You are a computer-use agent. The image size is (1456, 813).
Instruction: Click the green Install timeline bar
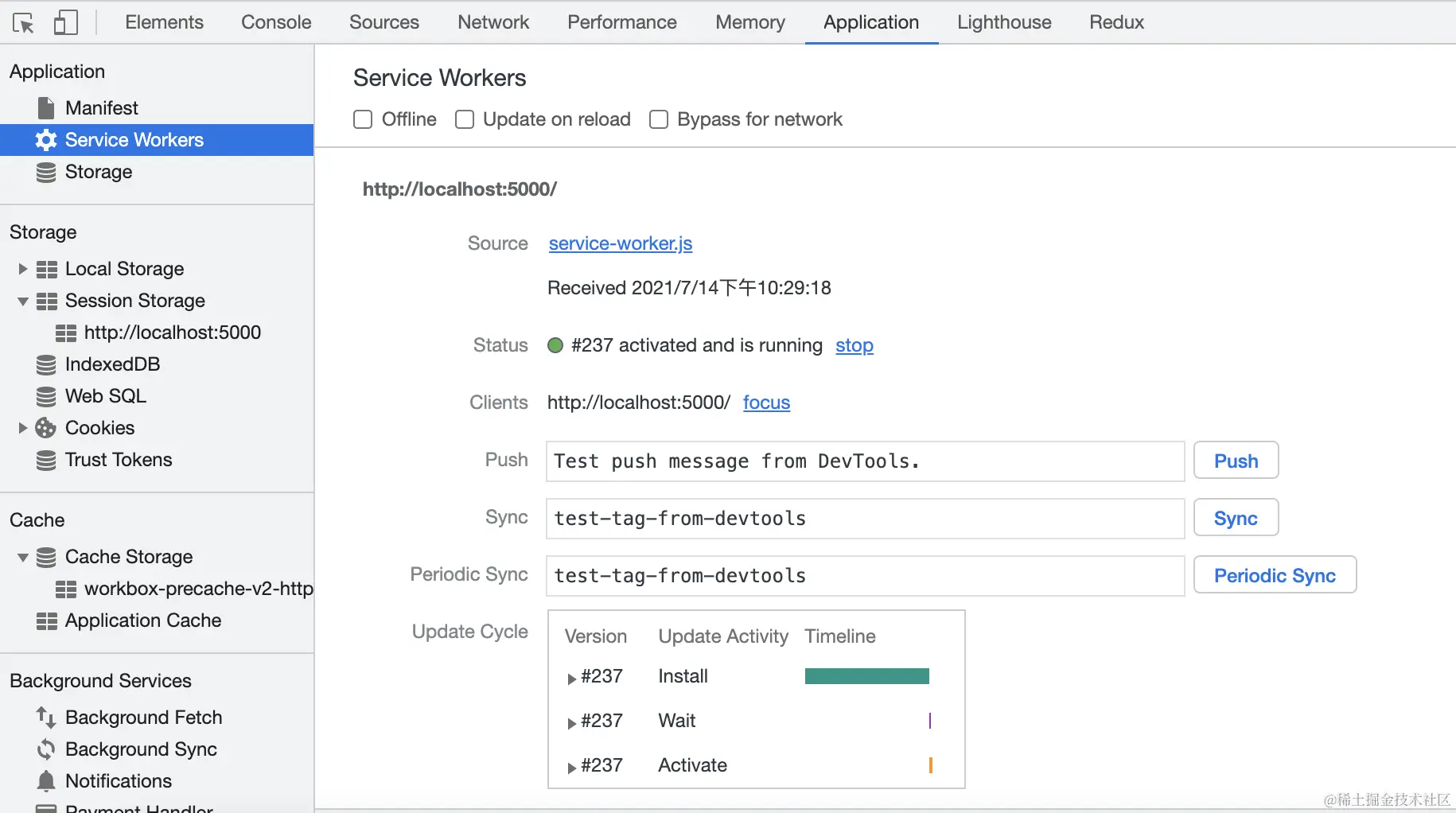[866, 676]
